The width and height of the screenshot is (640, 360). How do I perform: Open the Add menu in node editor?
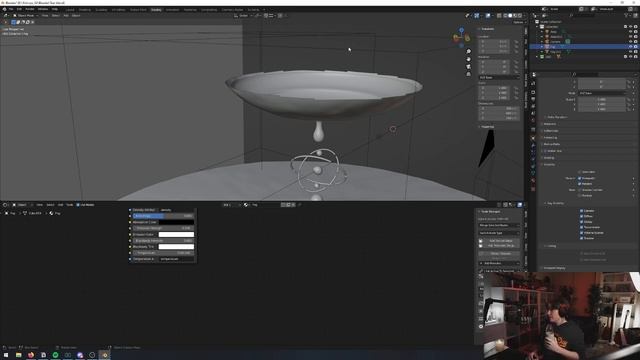(x=60, y=205)
